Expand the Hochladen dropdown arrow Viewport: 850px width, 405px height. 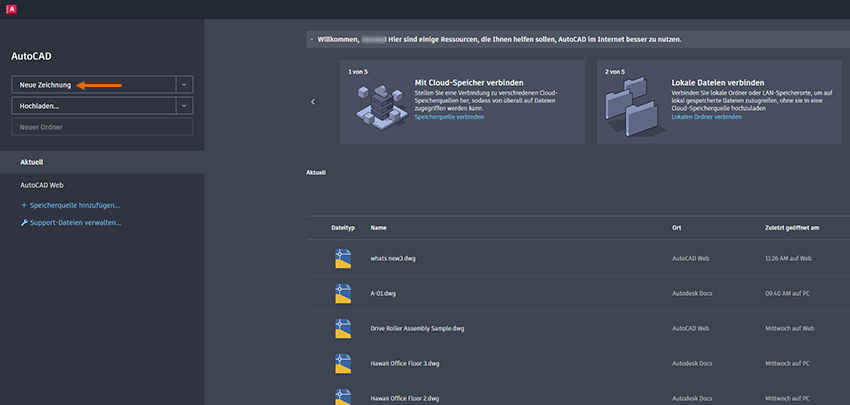point(184,106)
